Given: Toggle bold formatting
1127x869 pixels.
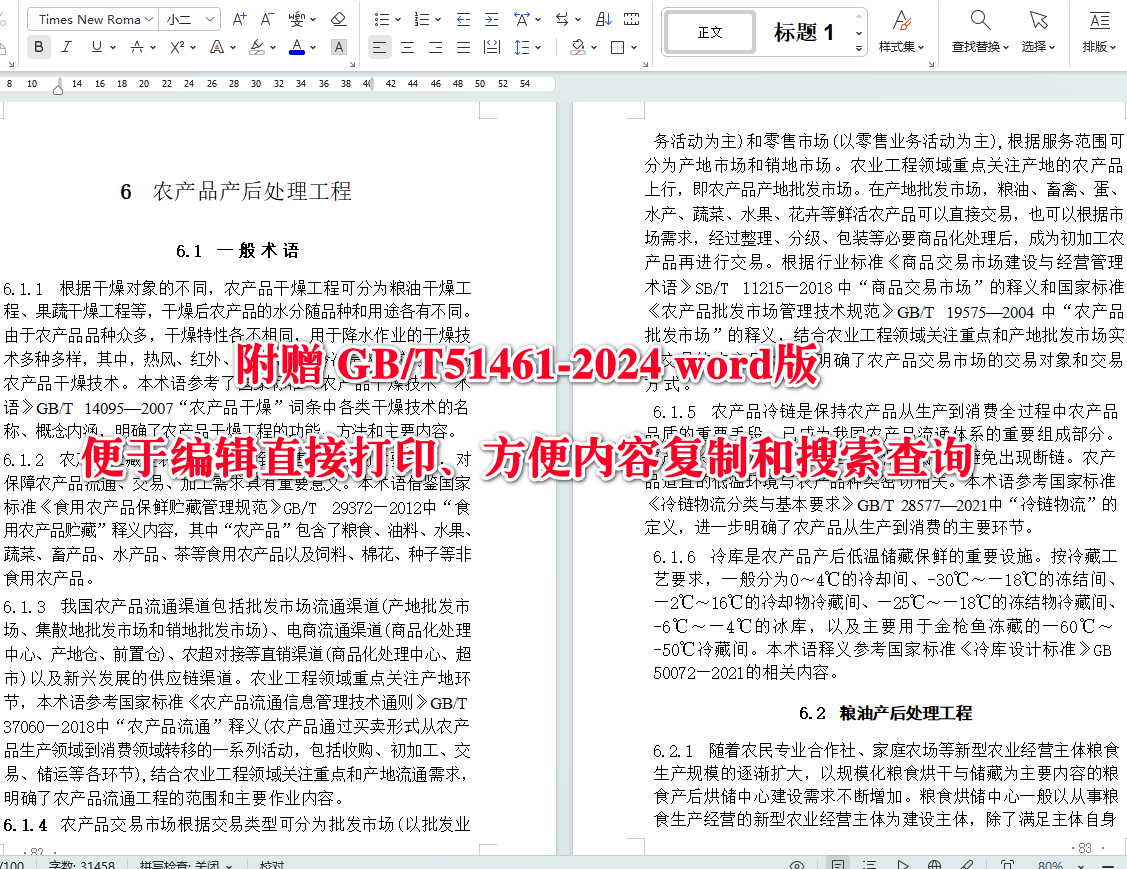Looking at the screenshot, I should point(38,46).
